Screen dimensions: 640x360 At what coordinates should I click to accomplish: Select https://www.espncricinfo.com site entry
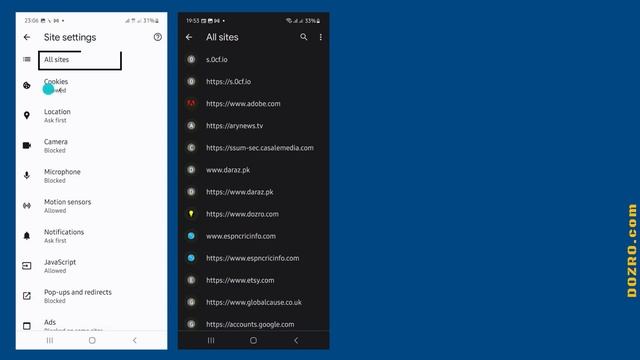click(253, 258)
